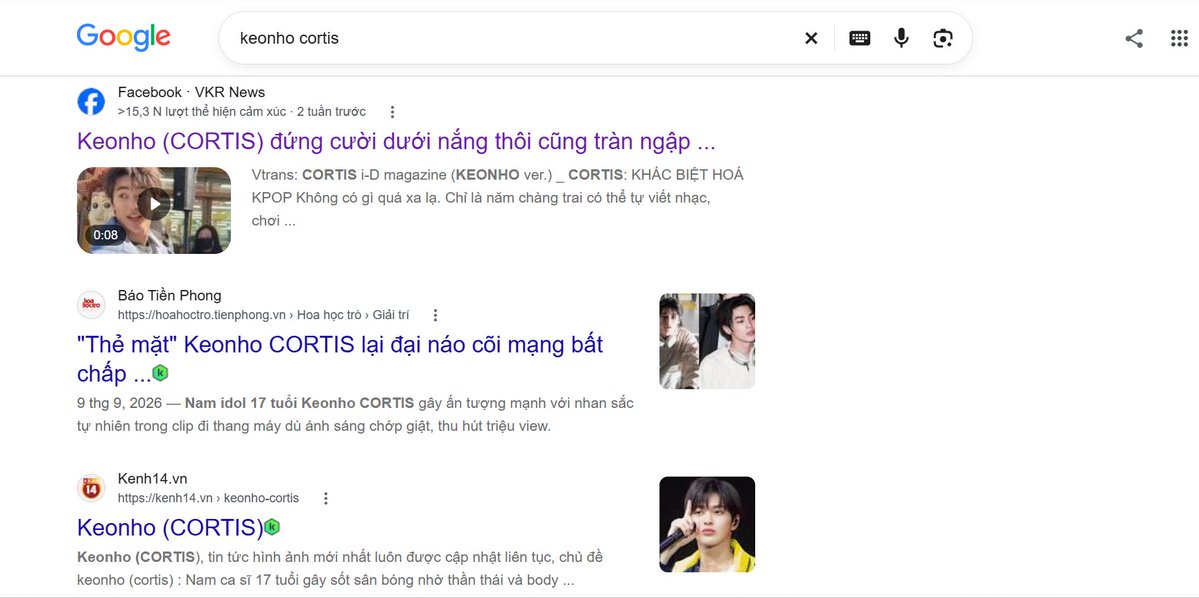
Task: Click the Facebook favicon on first result
Action: pos(91,102)
